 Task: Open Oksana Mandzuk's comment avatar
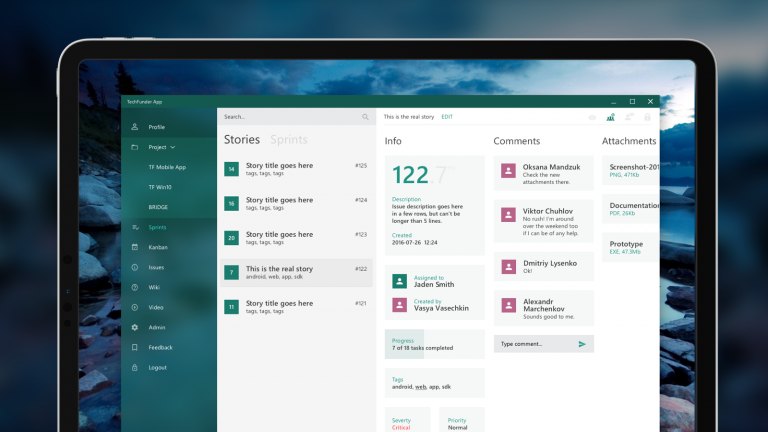[508, 170]
